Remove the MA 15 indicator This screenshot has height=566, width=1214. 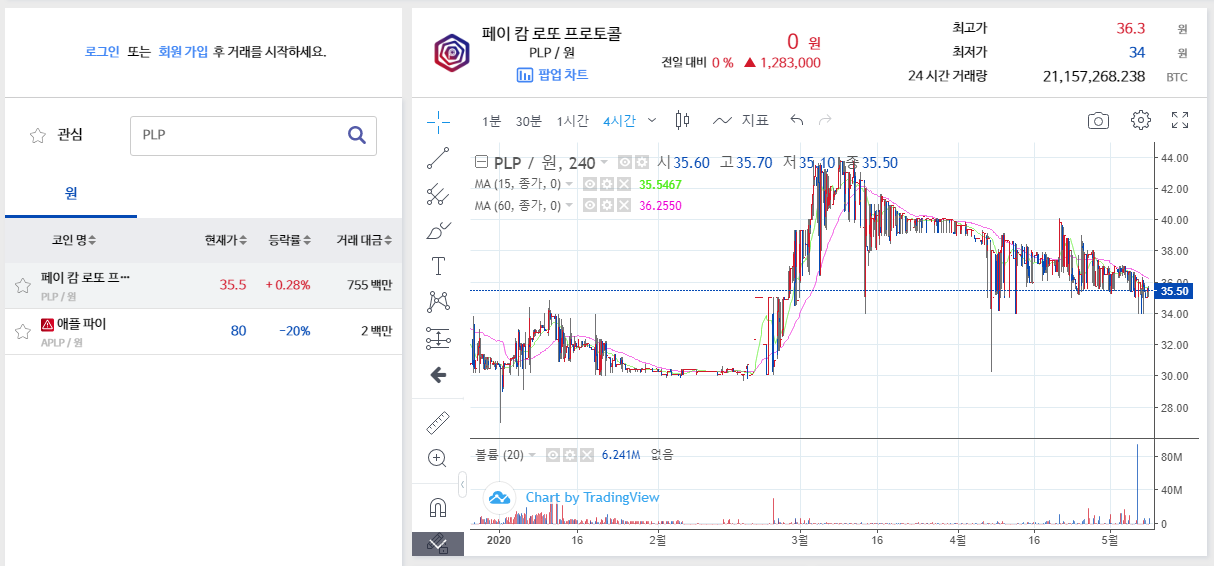623,184
